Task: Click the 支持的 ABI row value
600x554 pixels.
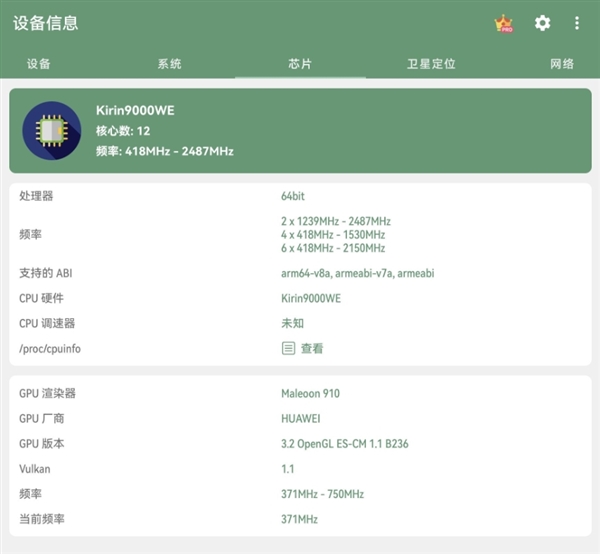Action: (x=357, y=273)
